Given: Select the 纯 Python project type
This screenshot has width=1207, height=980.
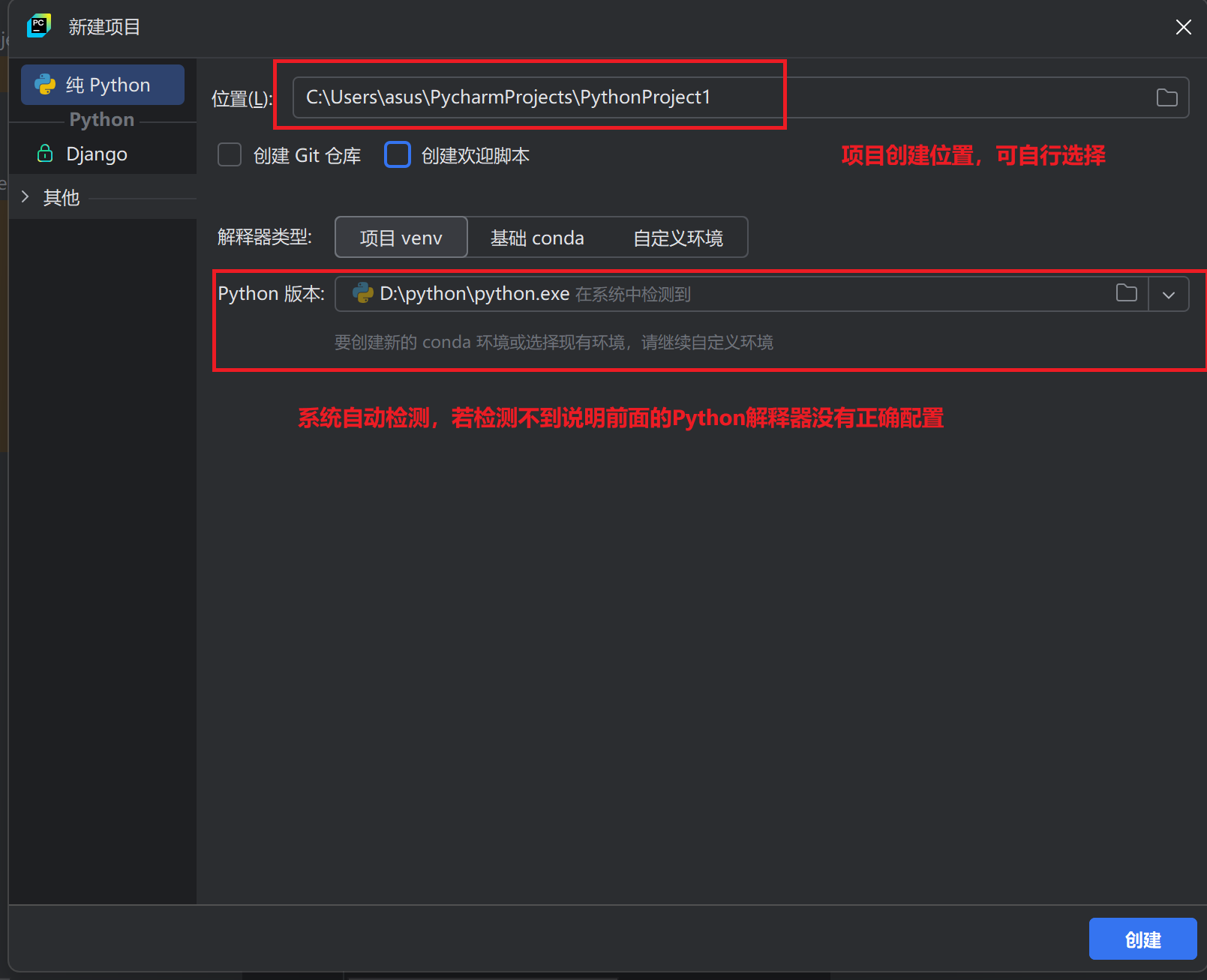Looking at the screenshot, I should pyautogui.click(x=103, y=85).
